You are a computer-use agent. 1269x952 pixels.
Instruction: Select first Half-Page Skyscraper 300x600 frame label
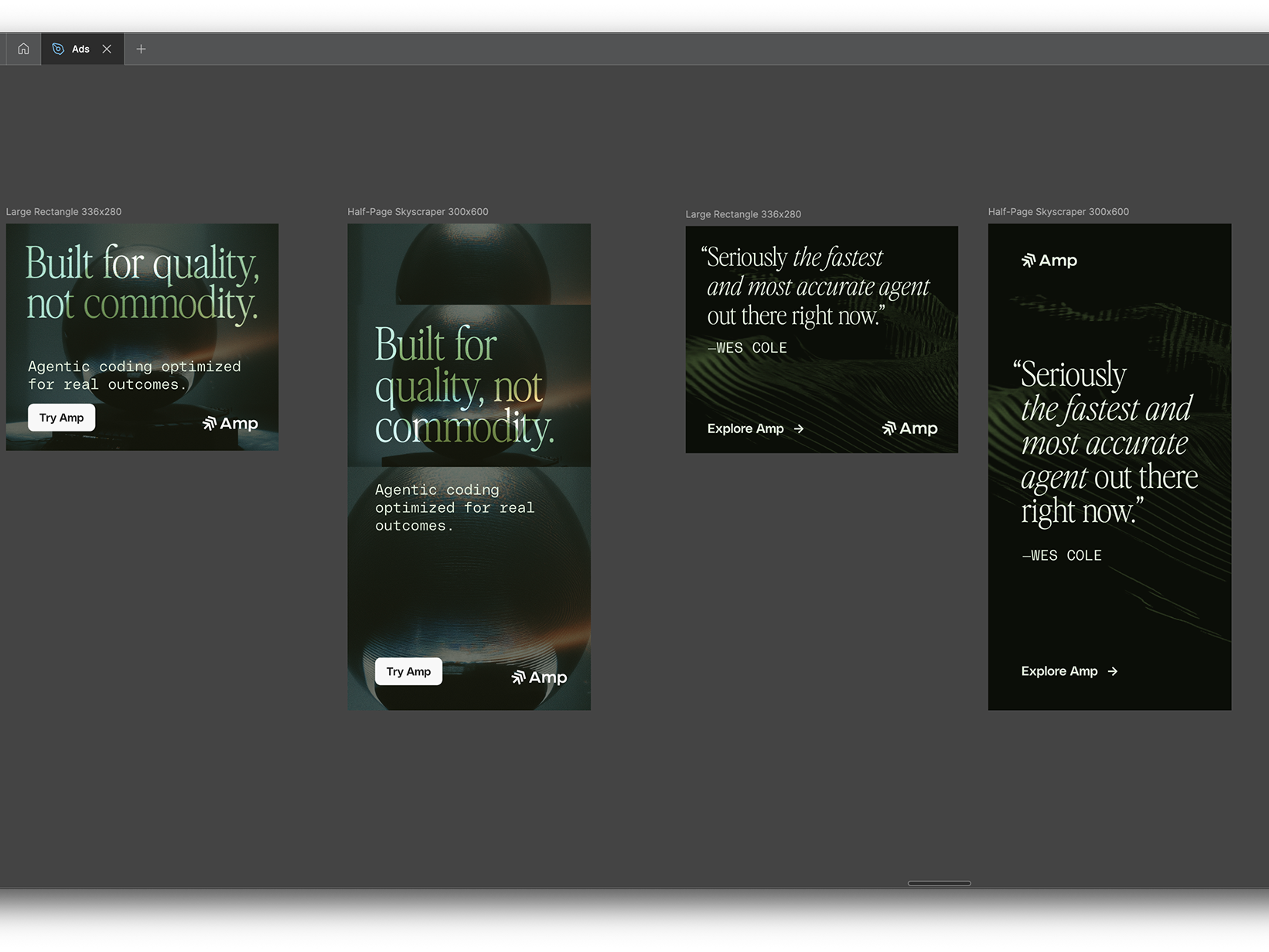(418, 211)
